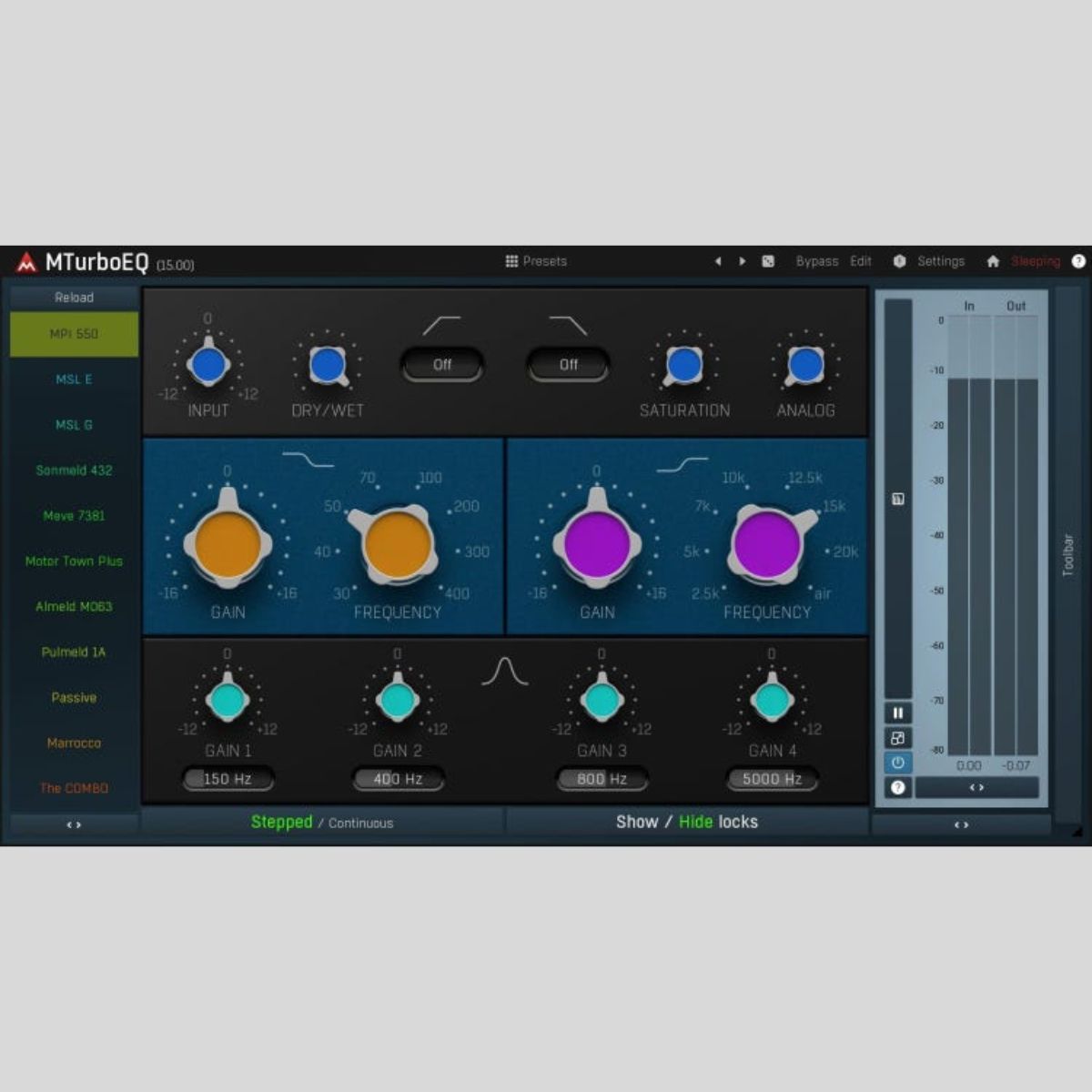
Task: Toggle Bypass in the title bar
Action: coord(817,261)
